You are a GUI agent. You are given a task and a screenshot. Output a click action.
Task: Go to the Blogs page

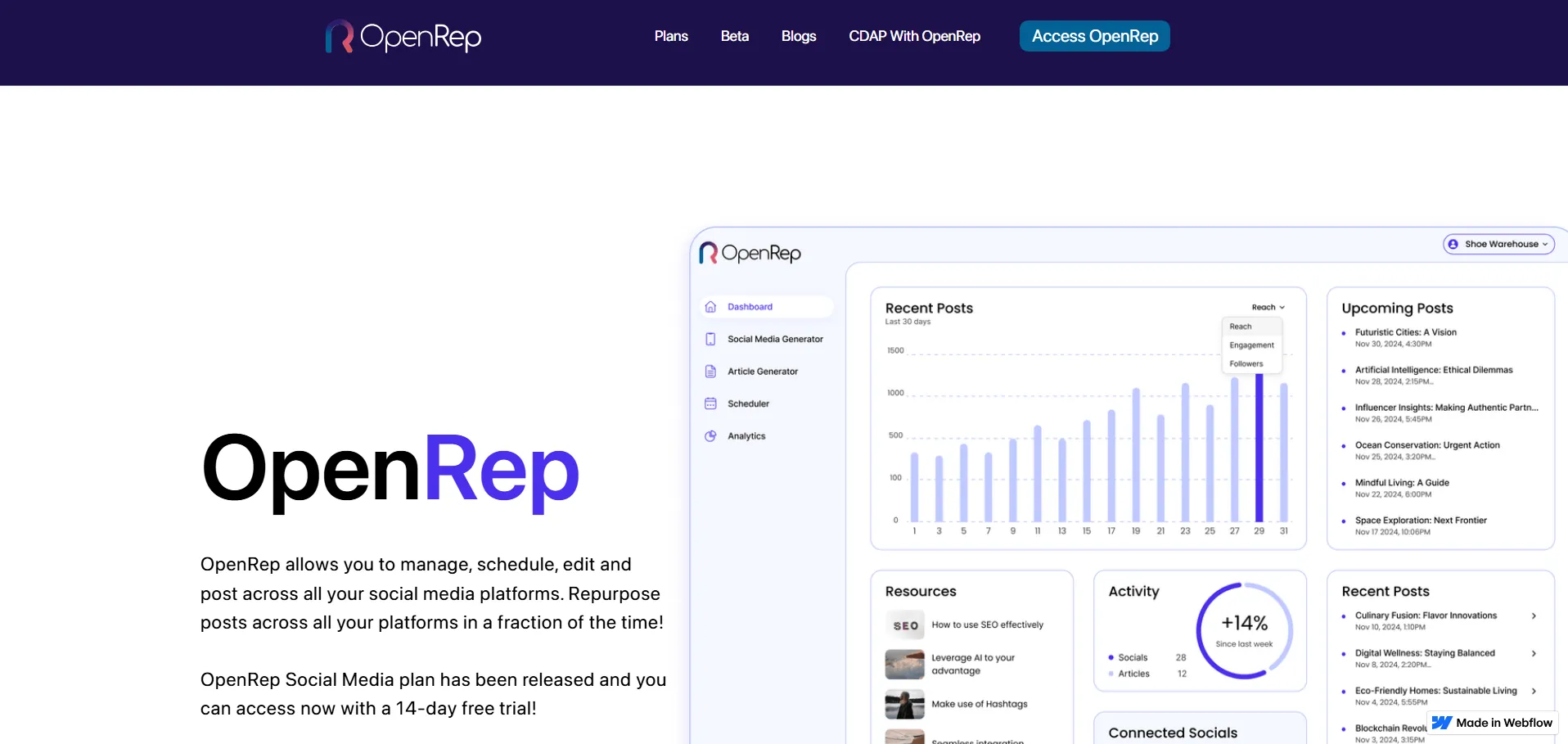(x=798, y=36)
